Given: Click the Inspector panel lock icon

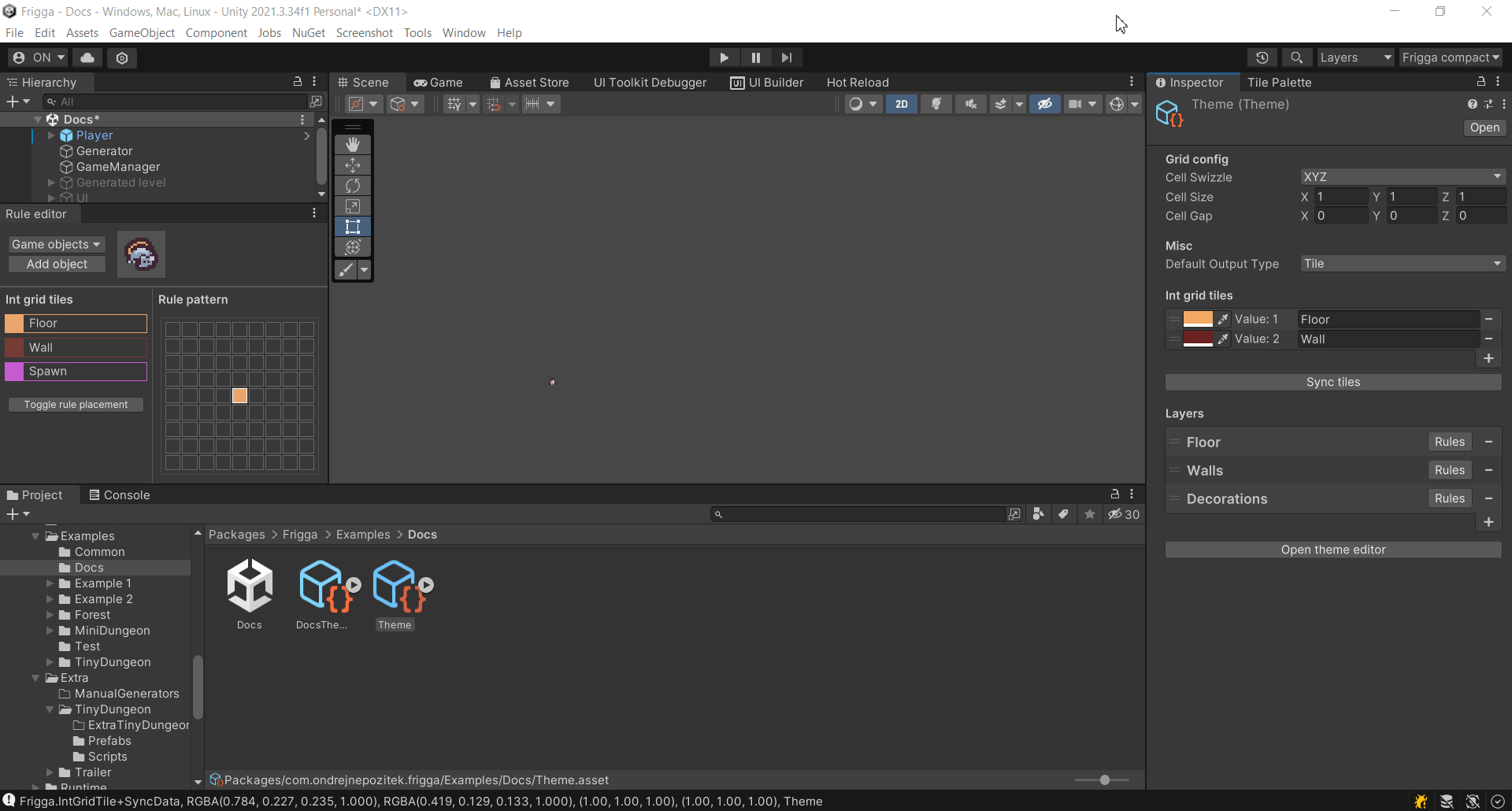Looking at the screenshot, I should (x=1480, y=81).
